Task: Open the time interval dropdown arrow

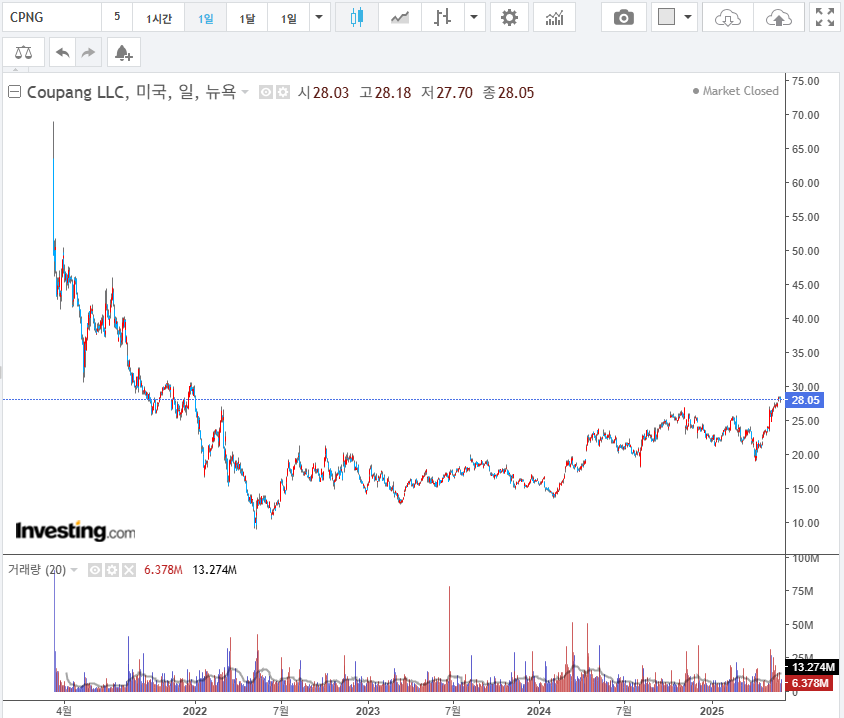Action: pos(319,18)
